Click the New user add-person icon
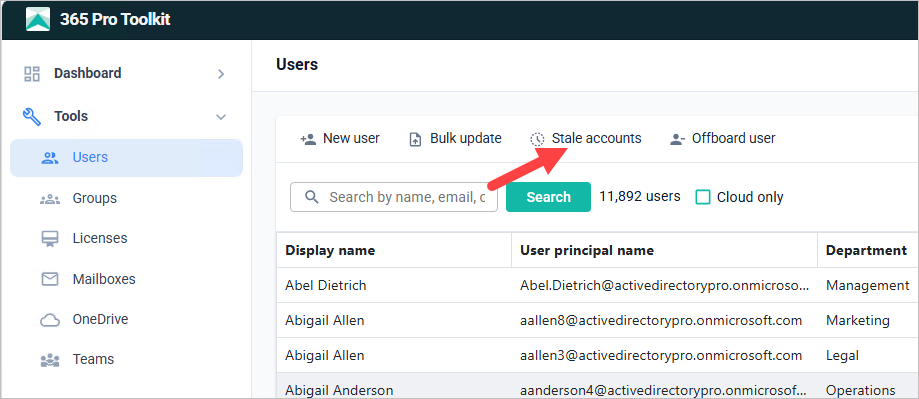The width and height of the screenshot is (919, 399). click(x=308, y=139)
